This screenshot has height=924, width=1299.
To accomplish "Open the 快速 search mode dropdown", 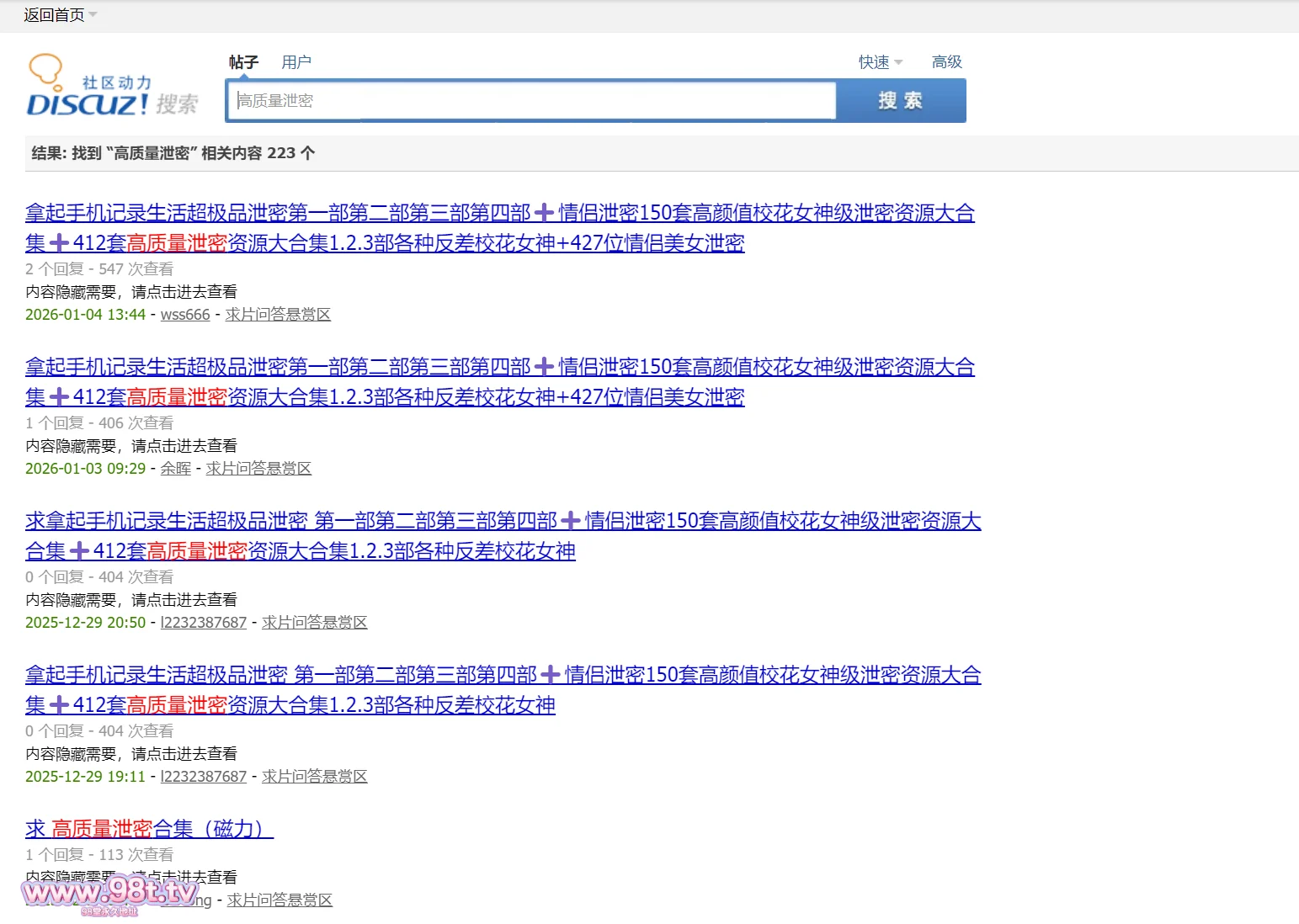I will 880,62.
